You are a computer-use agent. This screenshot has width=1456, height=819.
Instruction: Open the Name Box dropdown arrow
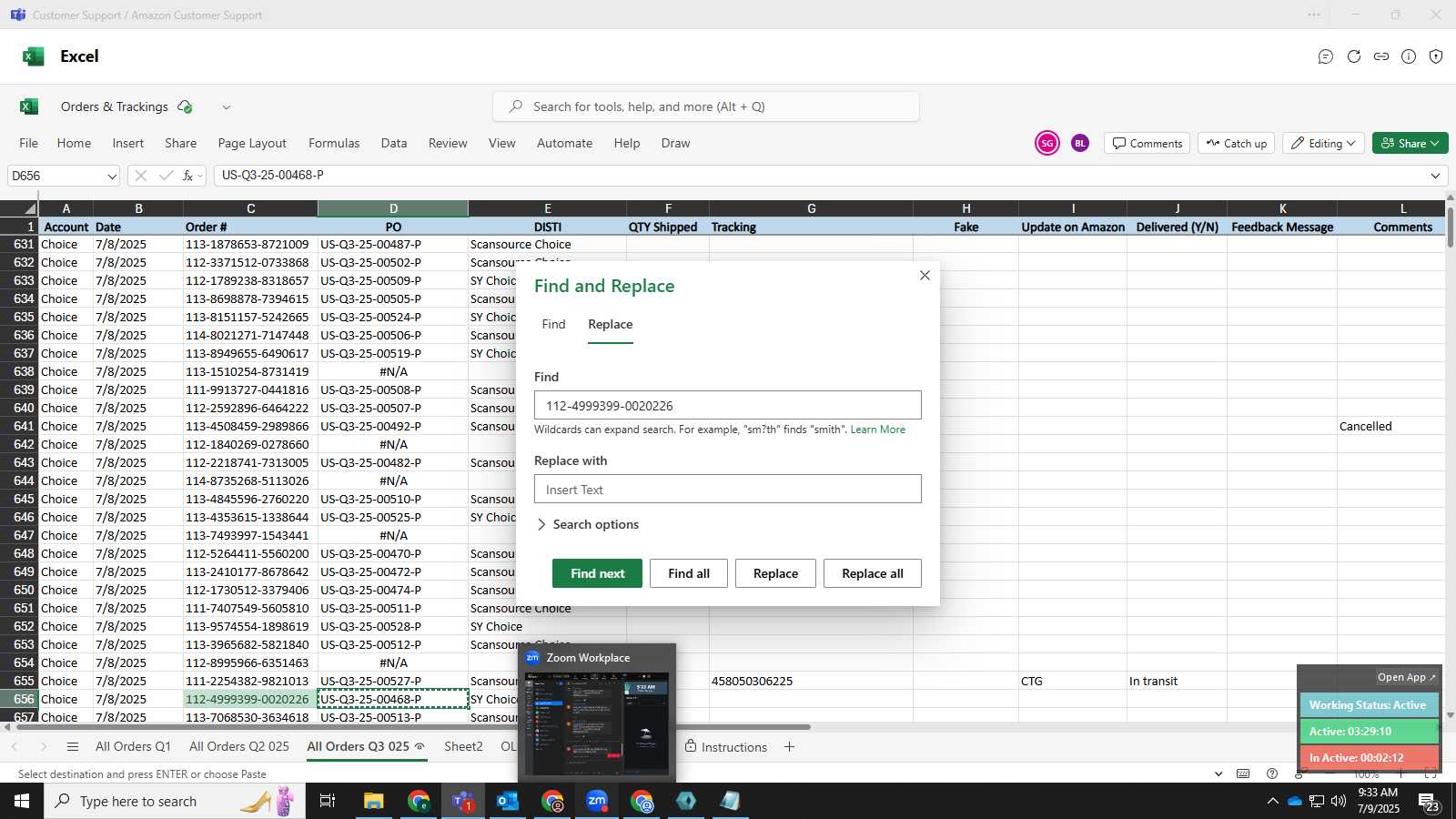tap(112, 176)
